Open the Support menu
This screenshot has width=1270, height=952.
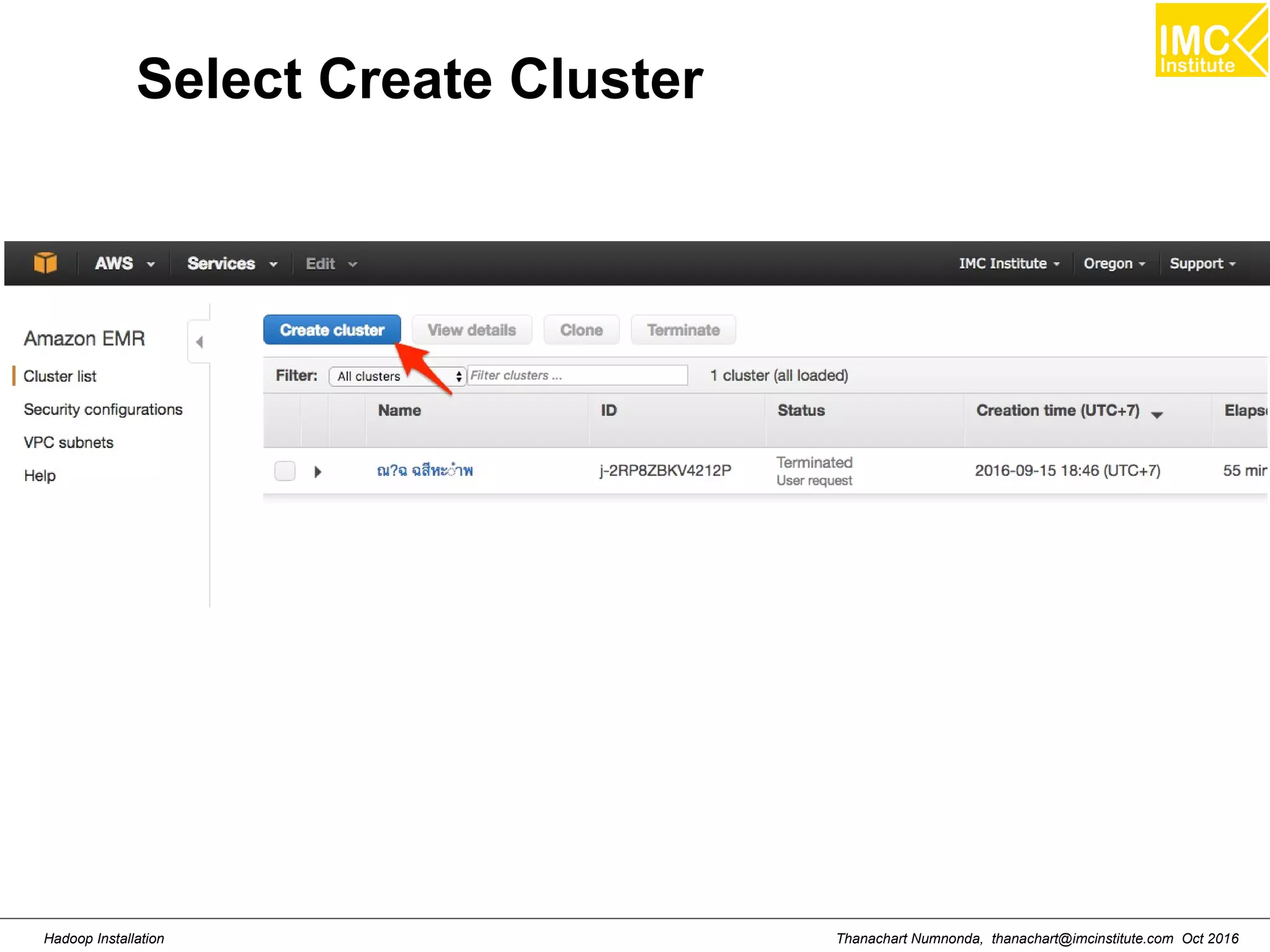pyautogui.click(x=1202, y=263)
